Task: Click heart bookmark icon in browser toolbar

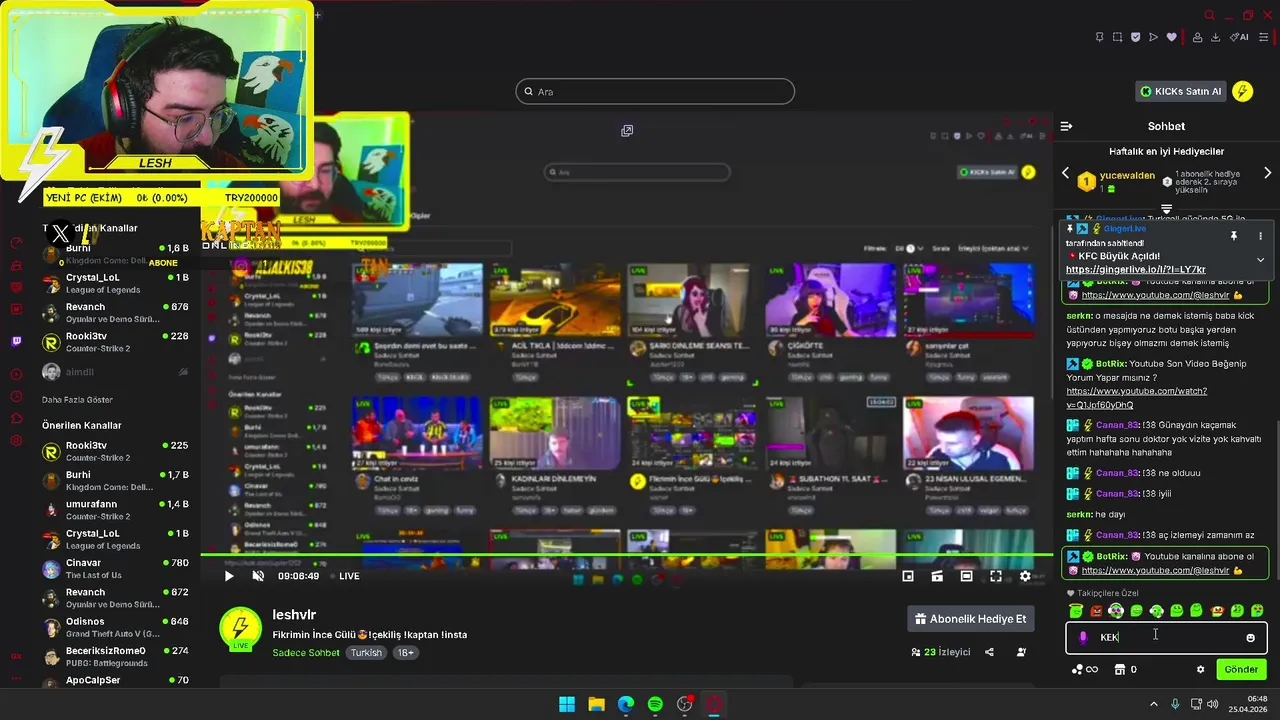Action: [x=1171, y=37]
